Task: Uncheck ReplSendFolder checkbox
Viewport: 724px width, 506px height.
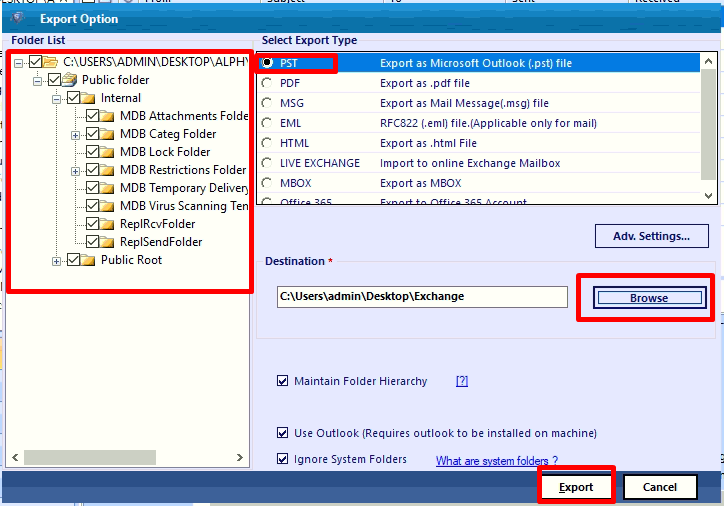Action: (92, 241)
